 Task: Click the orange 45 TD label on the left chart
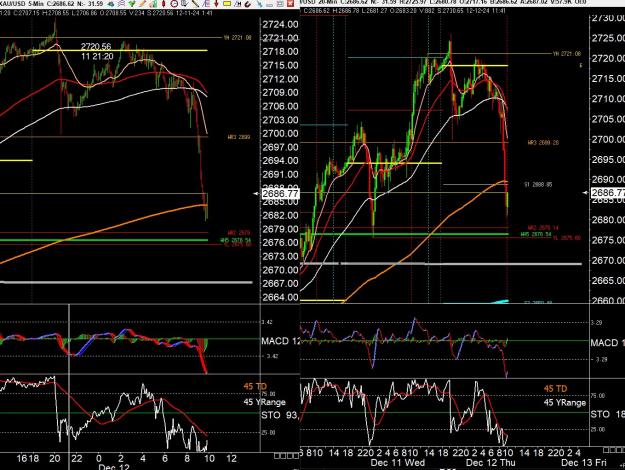tap(255, 386)
